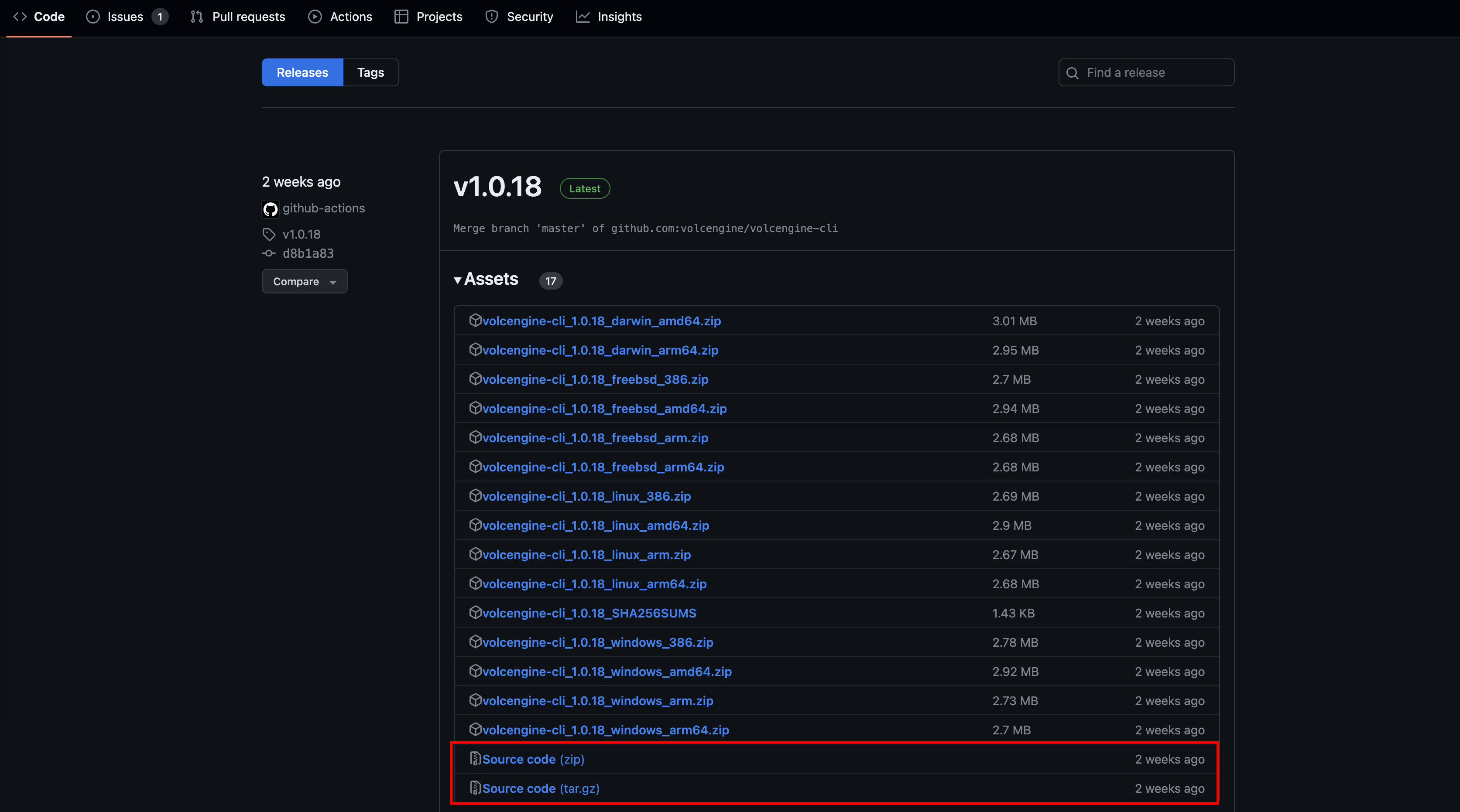Download freebsd_arm64.zip asset
1460x812 pixels.
point(603,468)
